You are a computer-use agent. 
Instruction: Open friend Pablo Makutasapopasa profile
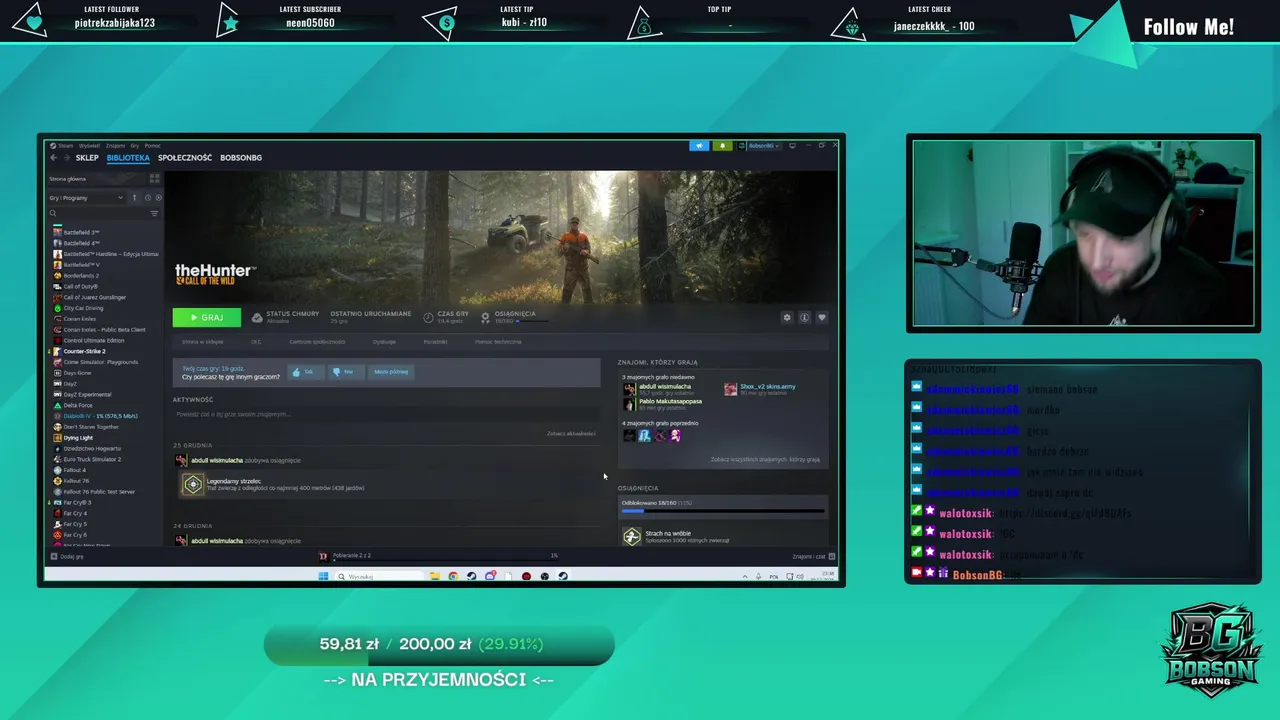click(670, 401)
